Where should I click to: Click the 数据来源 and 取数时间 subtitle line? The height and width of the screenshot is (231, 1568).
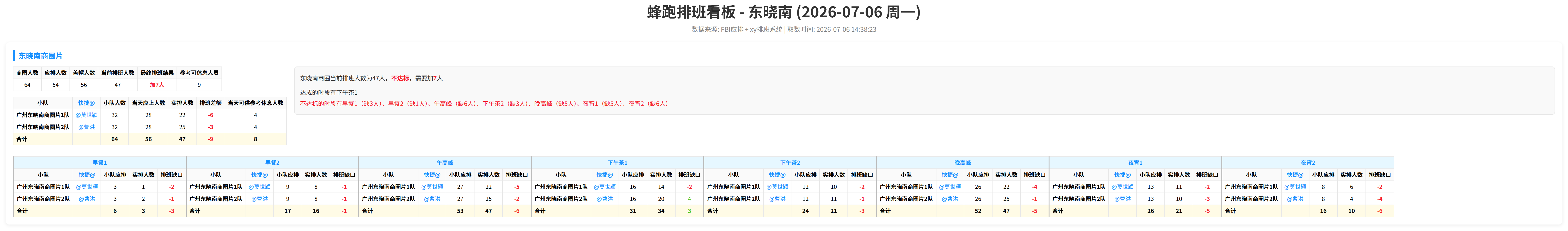(x=784, y=29)
